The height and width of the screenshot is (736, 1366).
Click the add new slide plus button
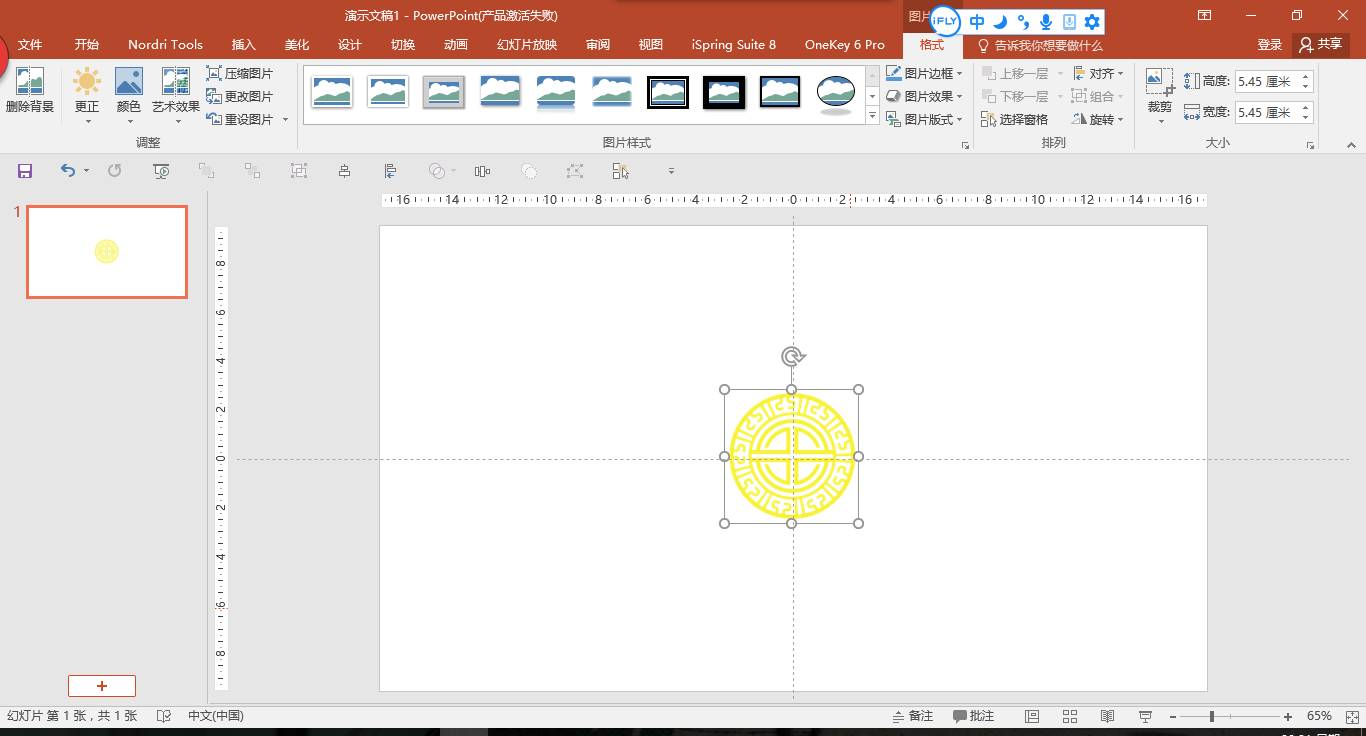tap(102, 685)
